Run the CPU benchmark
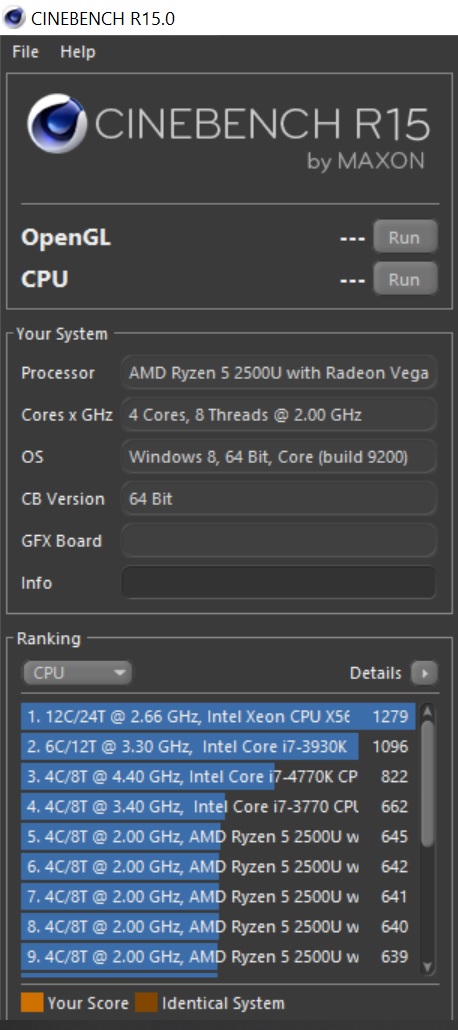458x1030 pixels. (x=405, y=279)
